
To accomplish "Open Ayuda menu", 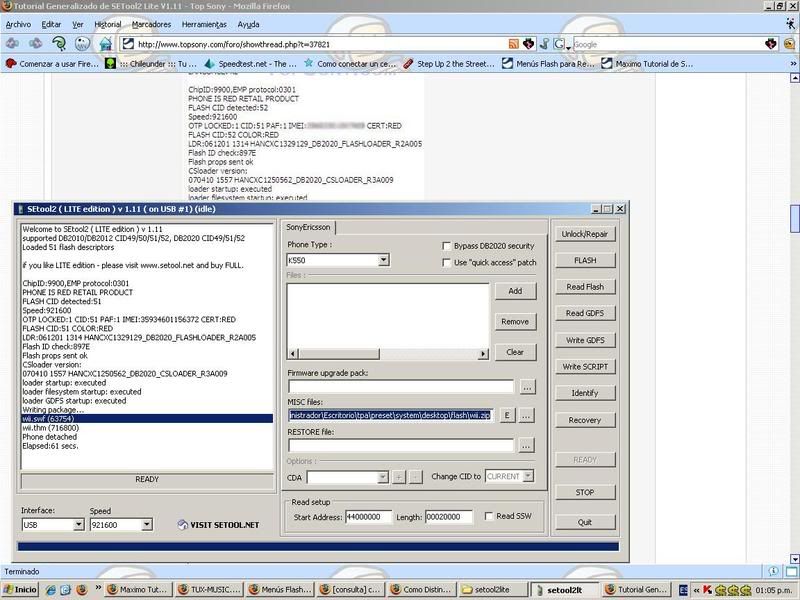I will (x=248, y=24).
